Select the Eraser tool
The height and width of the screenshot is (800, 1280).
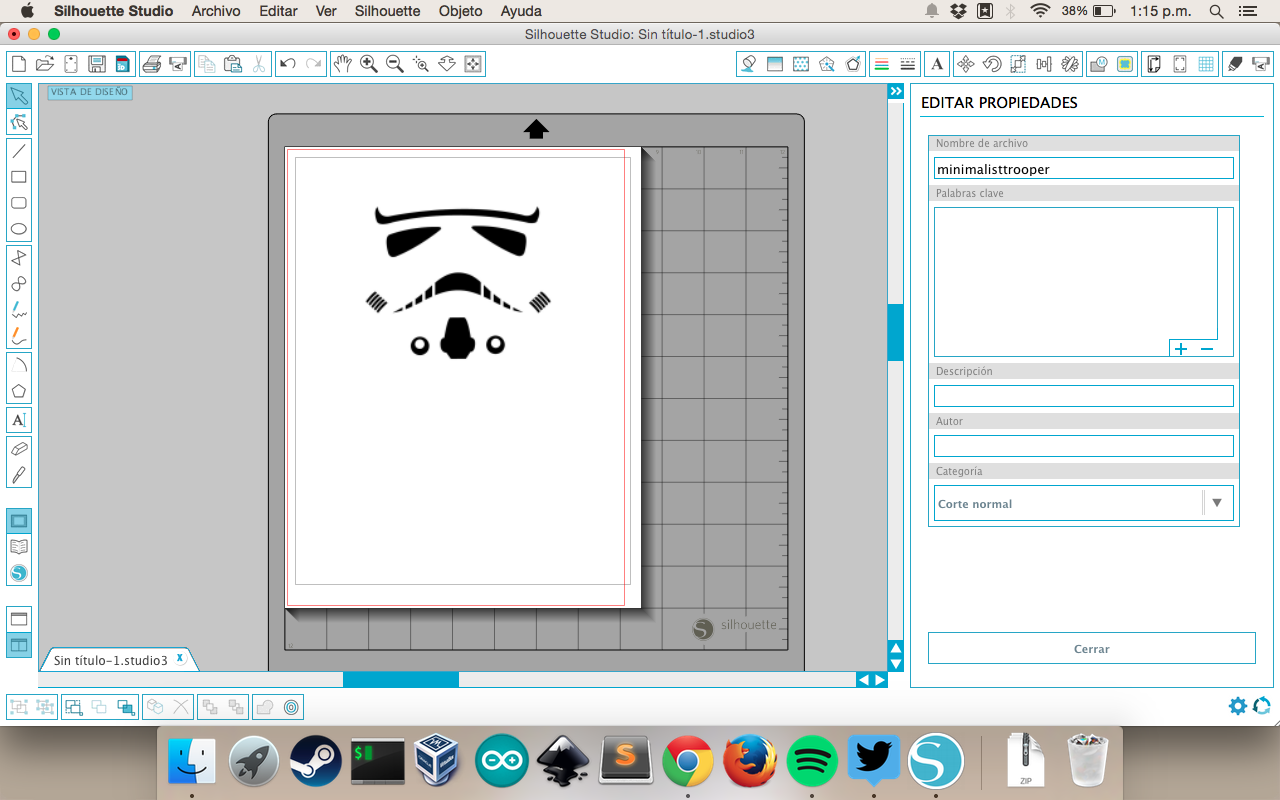click(19, 448)
